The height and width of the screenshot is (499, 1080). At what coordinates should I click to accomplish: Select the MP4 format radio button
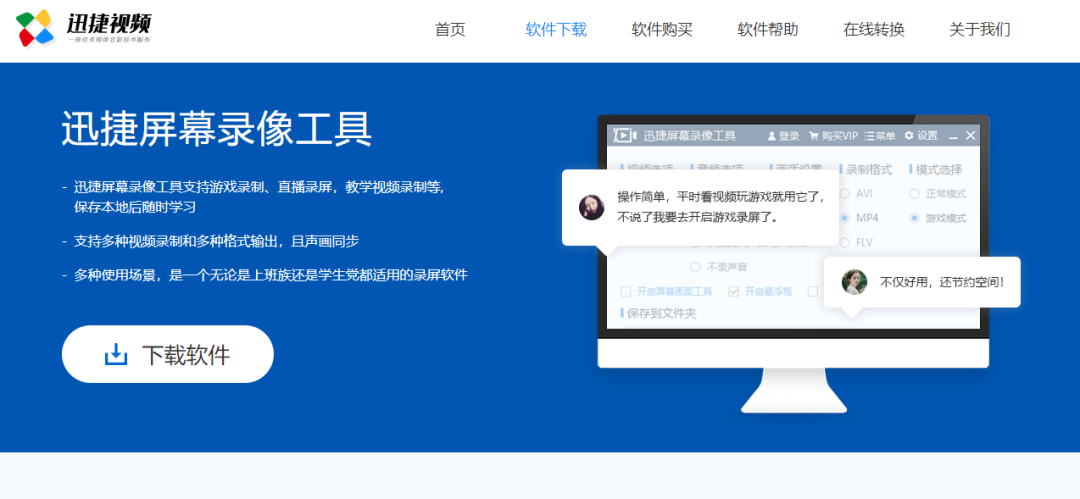pyautogui.click(x=844, y=218)
